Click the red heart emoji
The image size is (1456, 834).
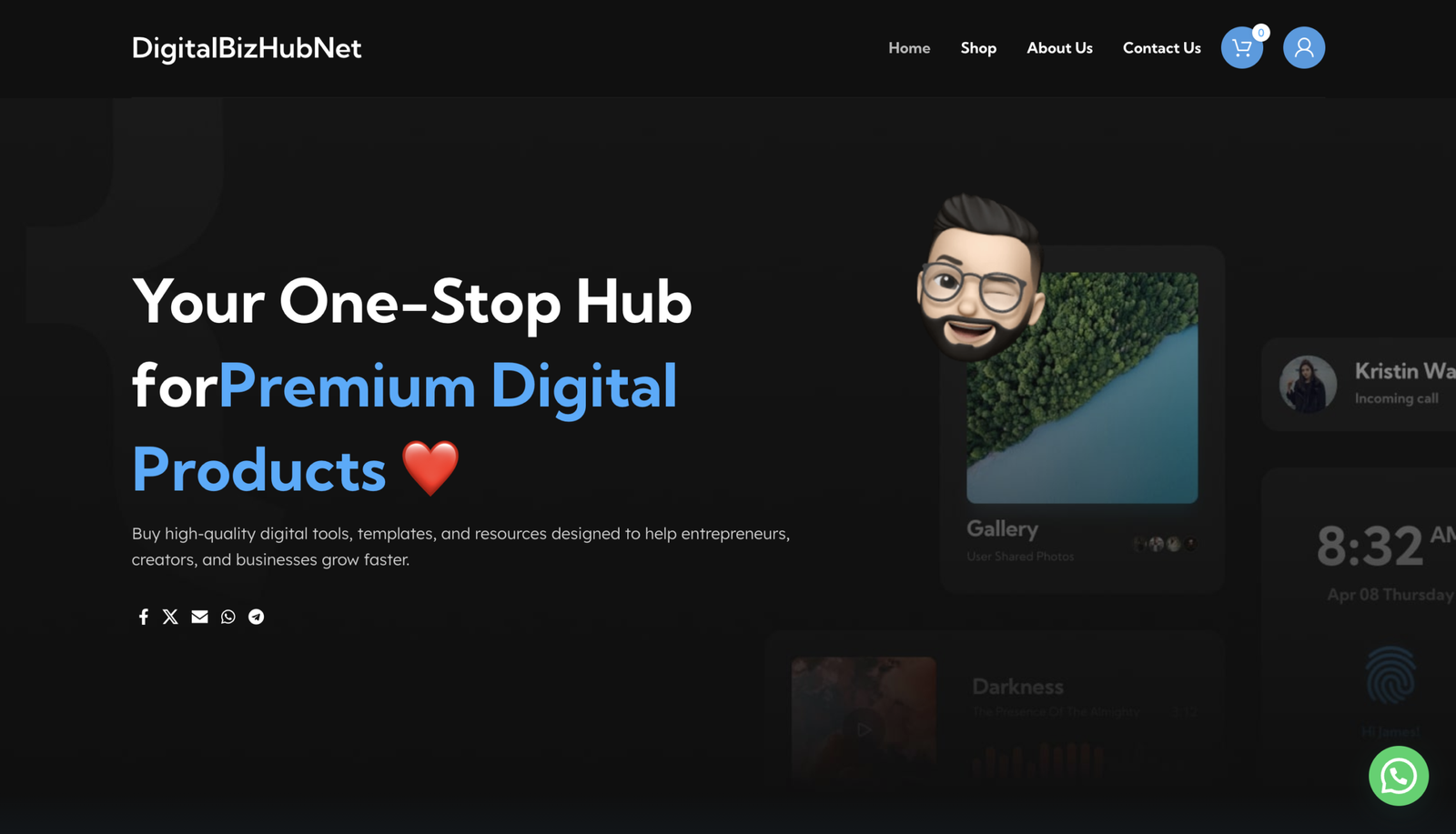[x=430, y=467]
